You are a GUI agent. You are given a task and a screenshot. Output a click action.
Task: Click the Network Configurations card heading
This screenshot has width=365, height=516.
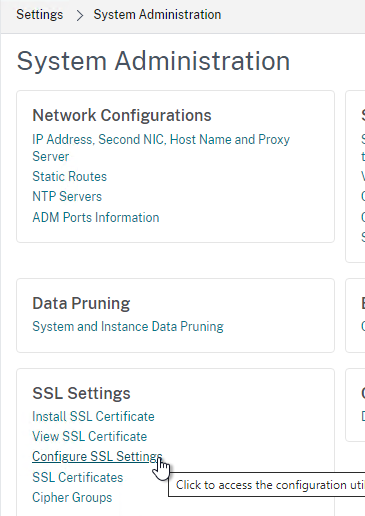122,115
